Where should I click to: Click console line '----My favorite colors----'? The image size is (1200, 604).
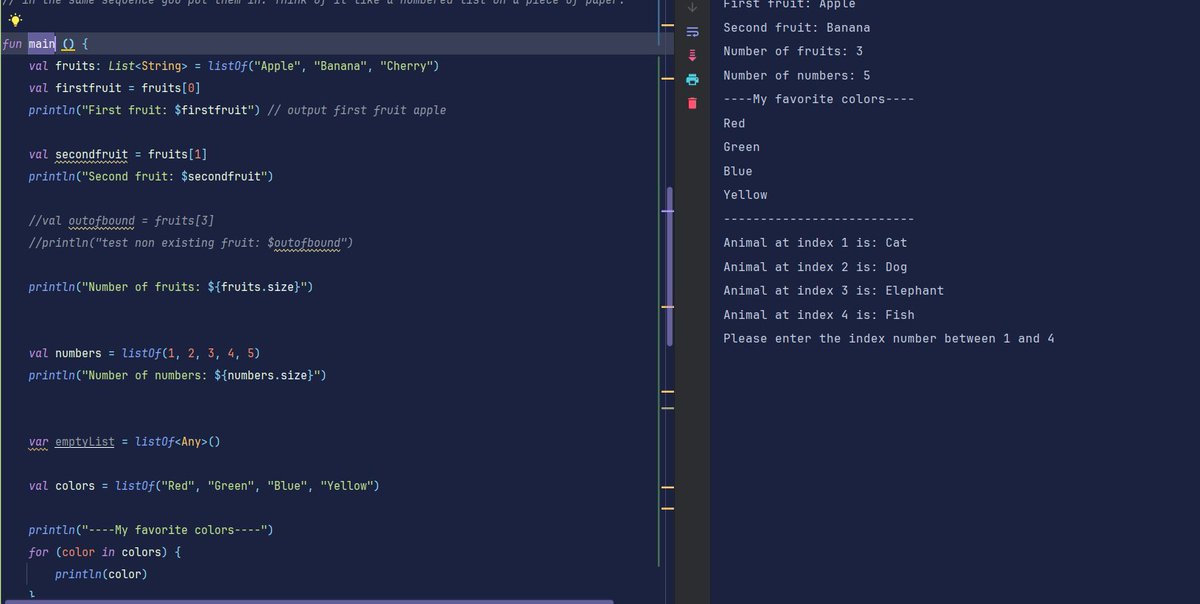click(x=818, y=99)
